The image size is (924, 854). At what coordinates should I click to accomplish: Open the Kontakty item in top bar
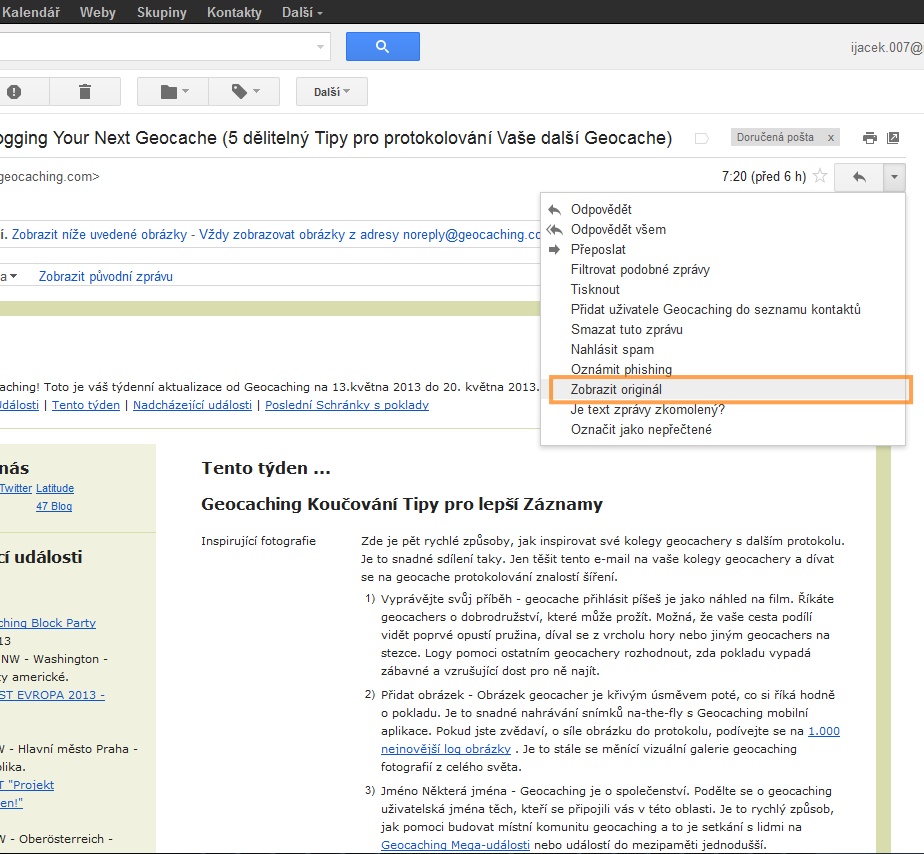tap(234, 13)
